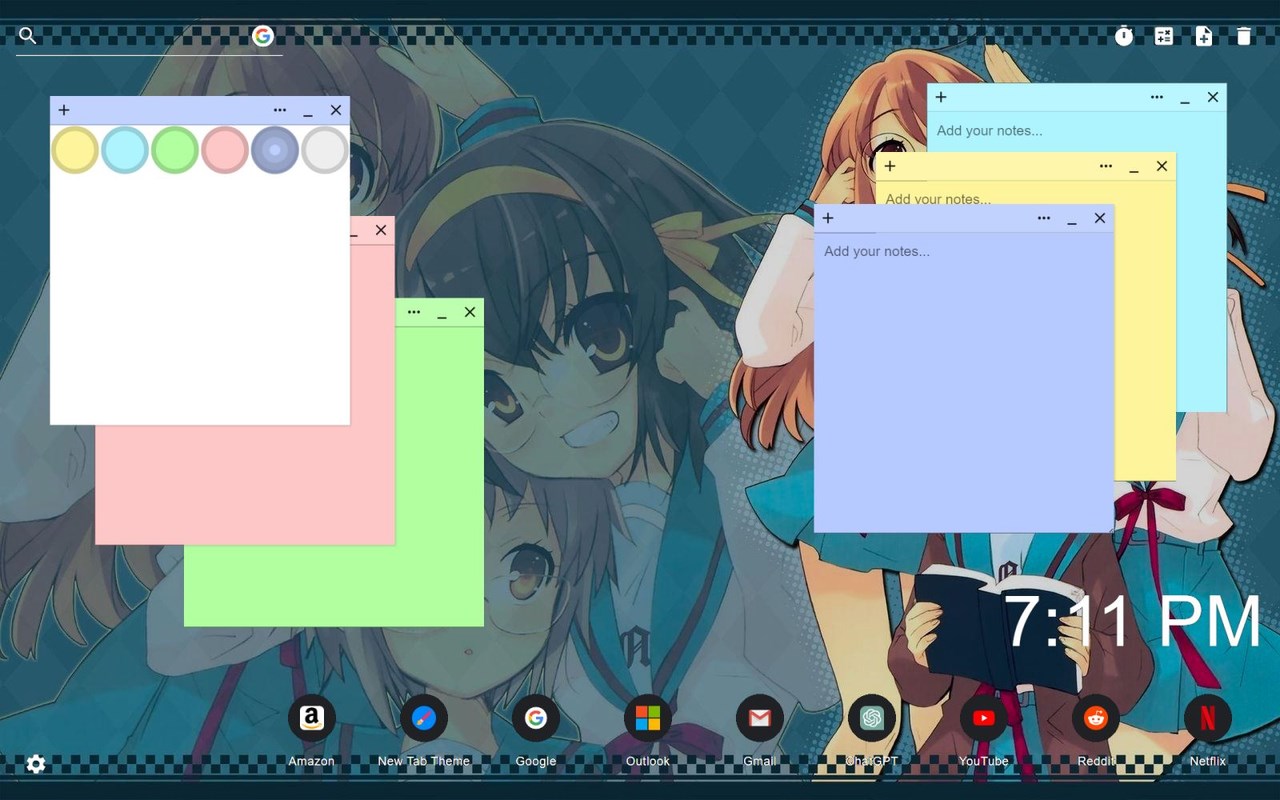Image resolution: width=1280 pixels, height=800 pixels.
Task: Select the green note color
Action: click(175, 150)
